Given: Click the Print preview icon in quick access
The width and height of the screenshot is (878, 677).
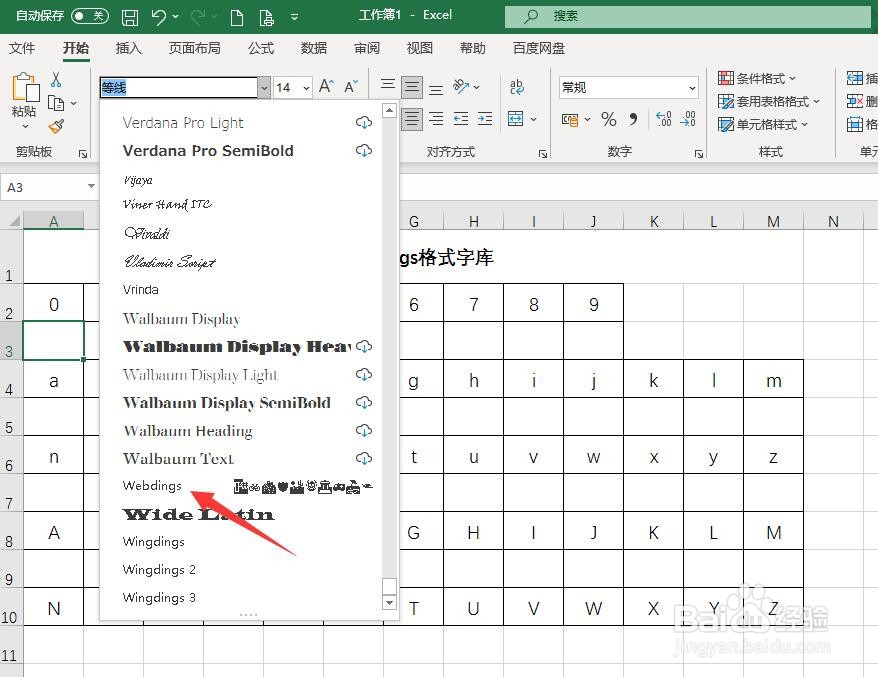Looking at the screenshot, I should point(267,17).
